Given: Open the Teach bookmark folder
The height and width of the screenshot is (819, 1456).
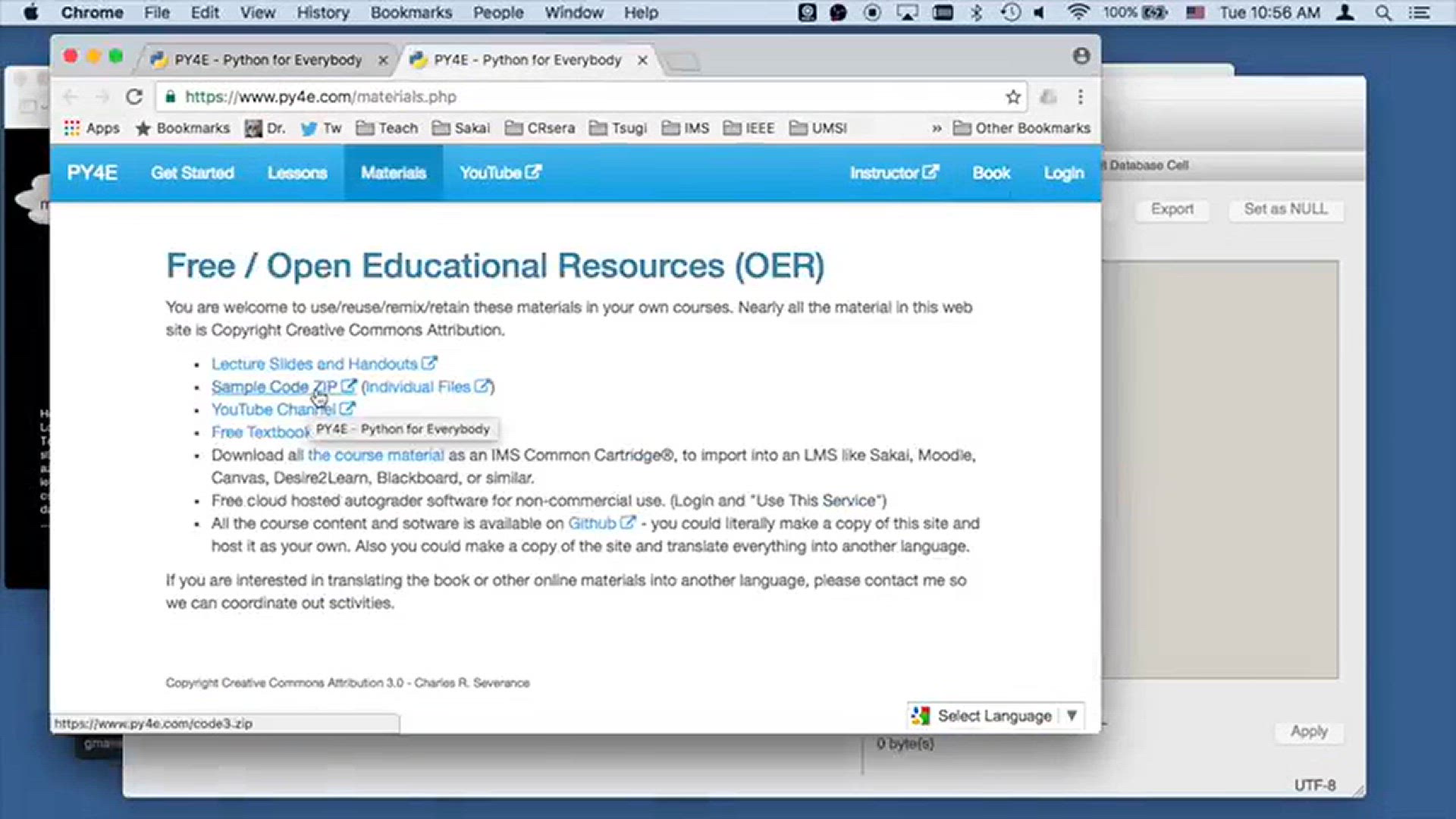Looking at the screenshot, I should click(387, 128).
